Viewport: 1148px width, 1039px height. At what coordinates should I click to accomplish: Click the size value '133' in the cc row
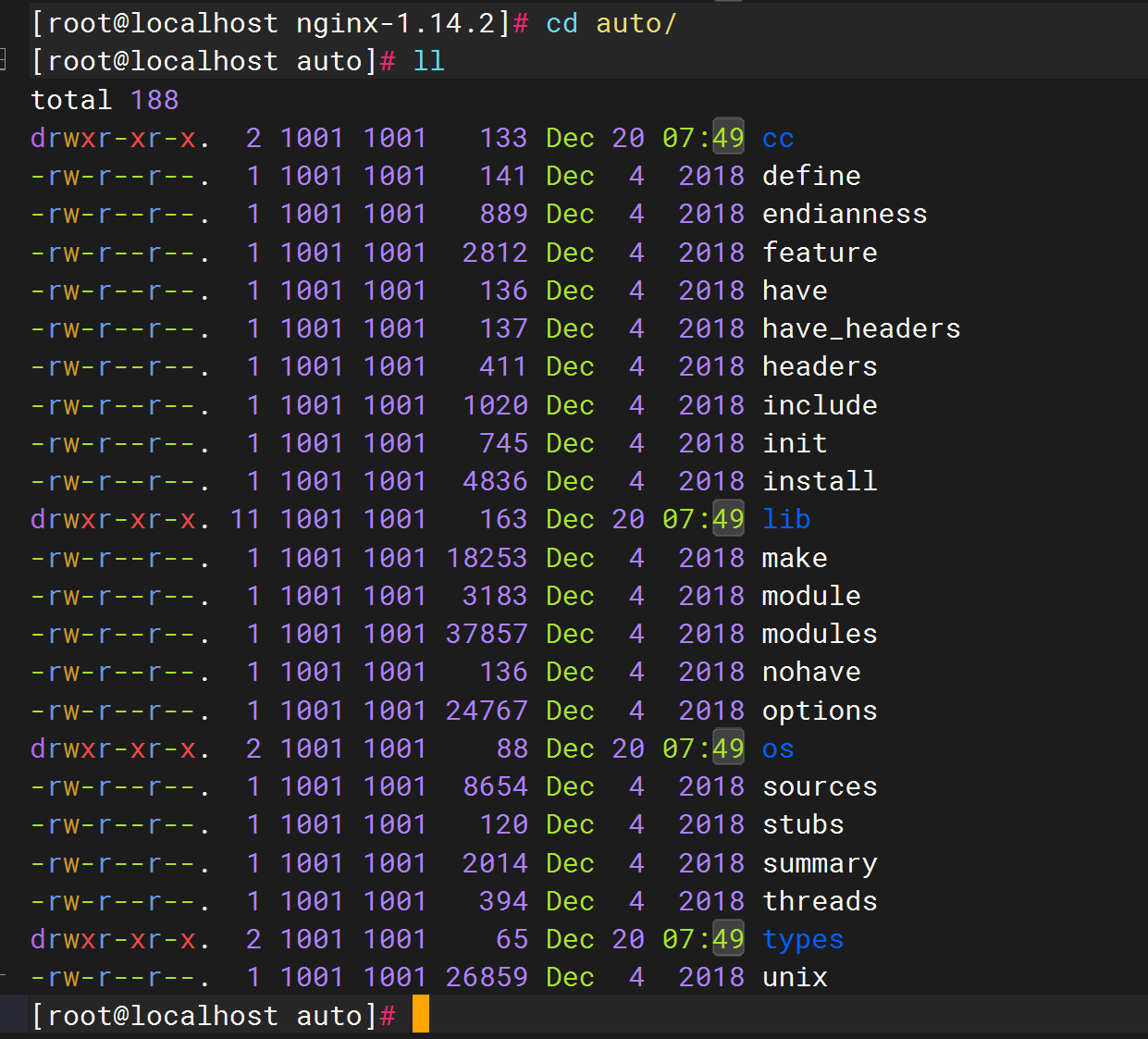pyautogui.click(x=503, y=138)
